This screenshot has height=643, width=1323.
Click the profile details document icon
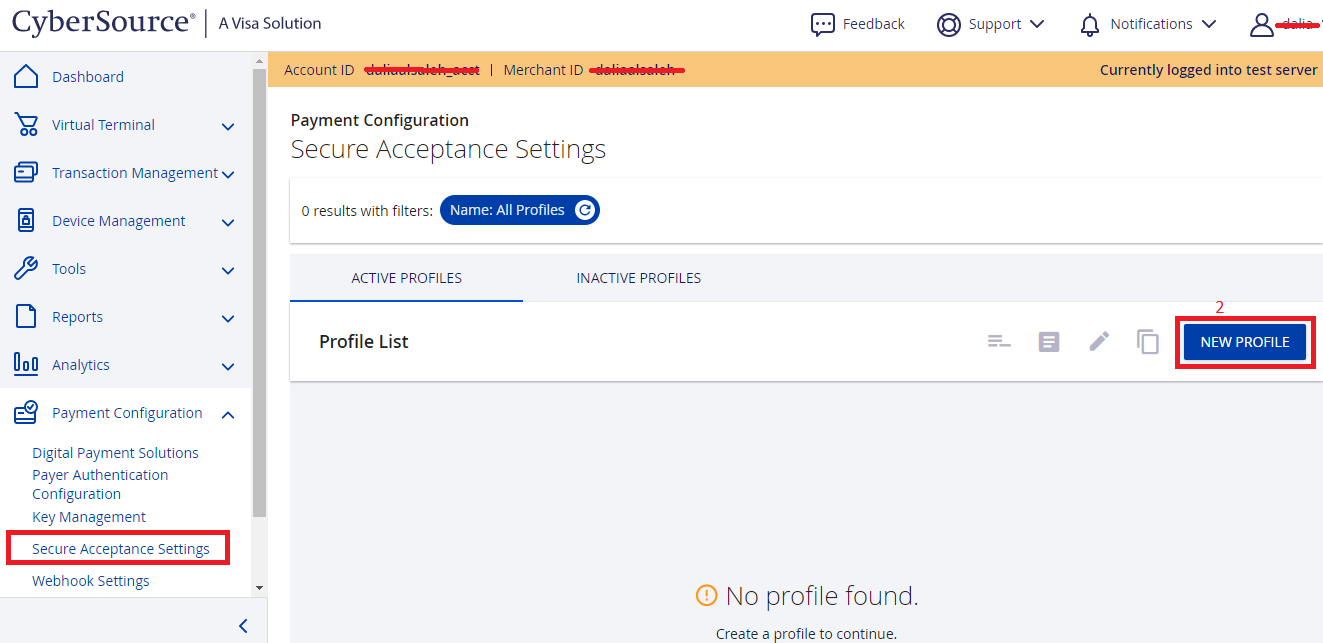click(x=1049, y=342)
